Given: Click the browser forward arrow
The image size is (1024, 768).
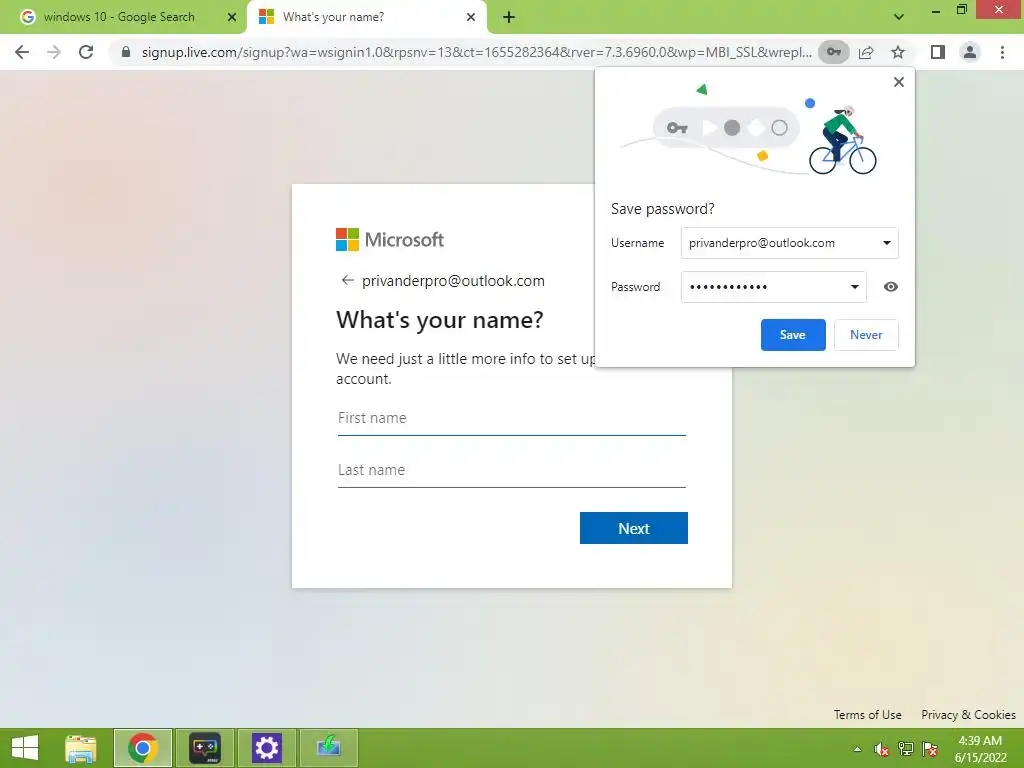Looking at the screenshot, I should [x=54, y=52].
